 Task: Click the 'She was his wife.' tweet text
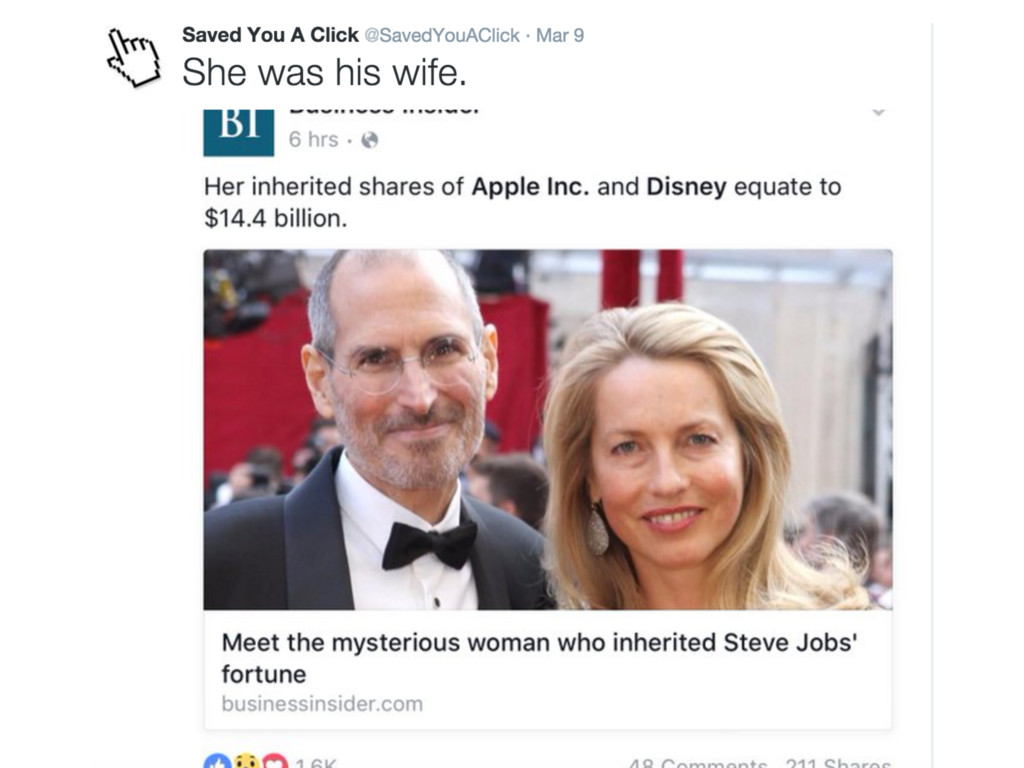point(325,72)
